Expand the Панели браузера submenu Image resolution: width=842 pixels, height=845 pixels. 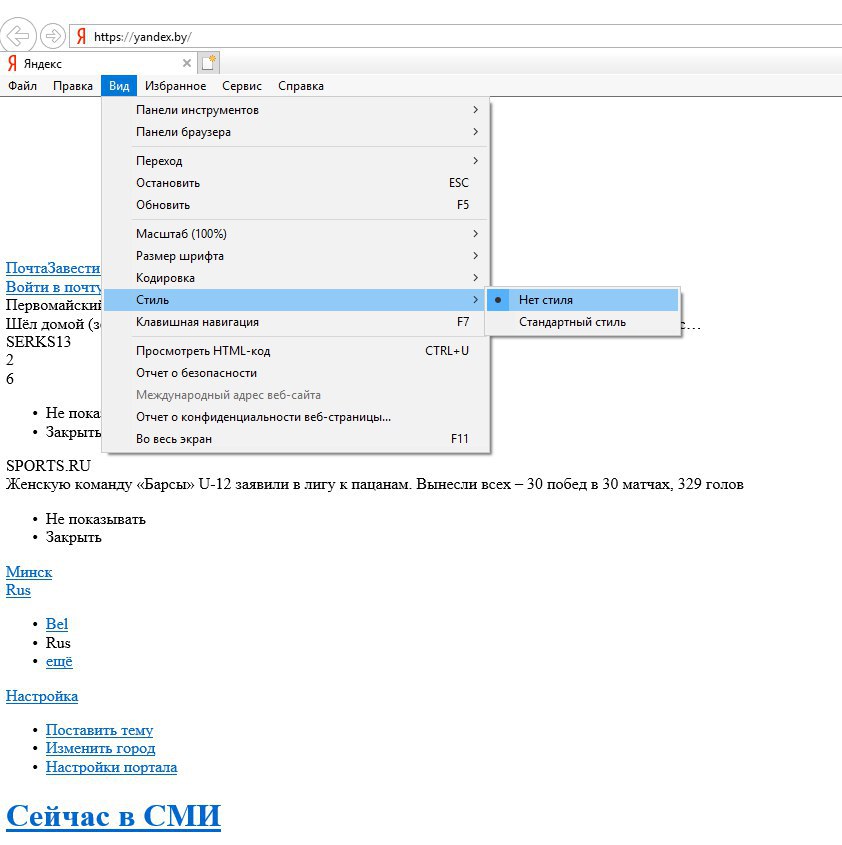(296, 132)
